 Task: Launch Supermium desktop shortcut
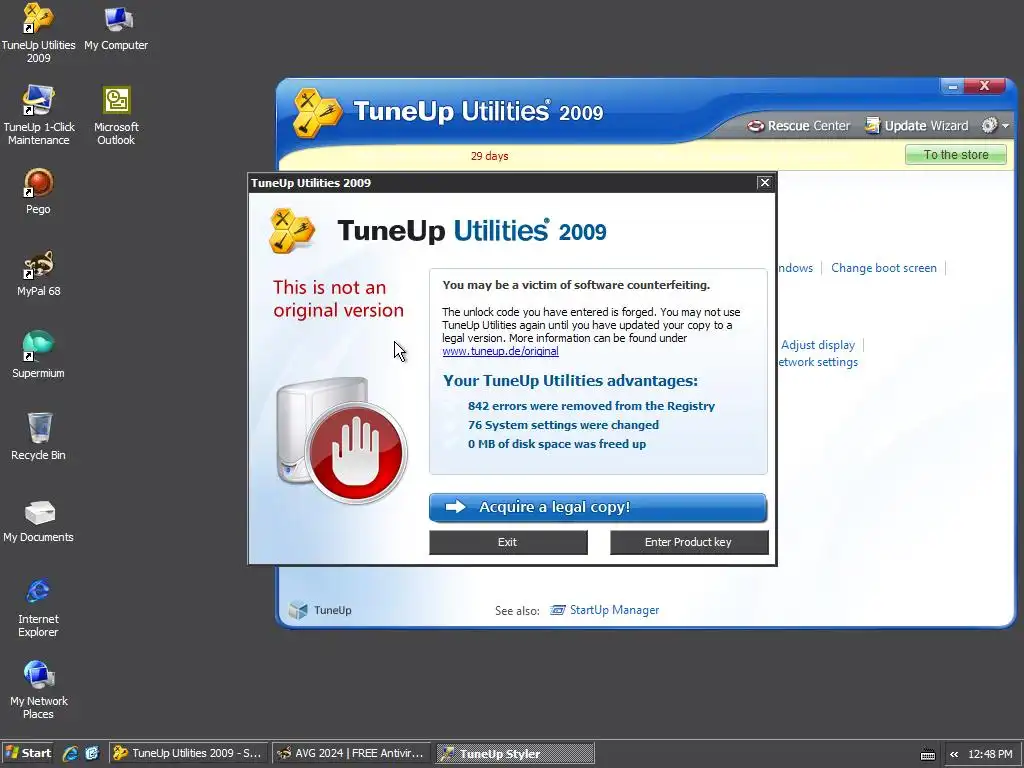click(x=38, y=355)
